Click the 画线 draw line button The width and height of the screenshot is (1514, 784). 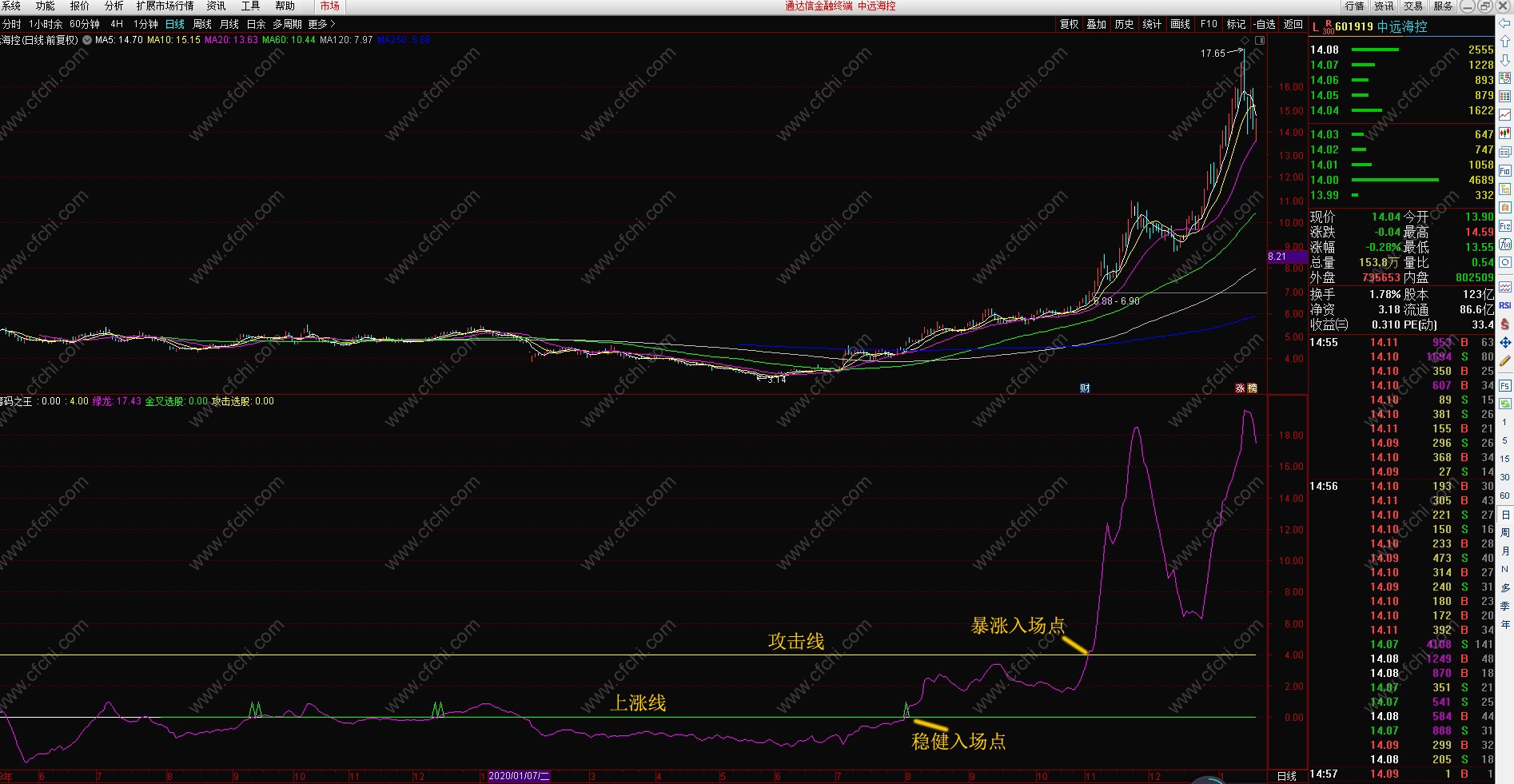[x=1180, y=24]
